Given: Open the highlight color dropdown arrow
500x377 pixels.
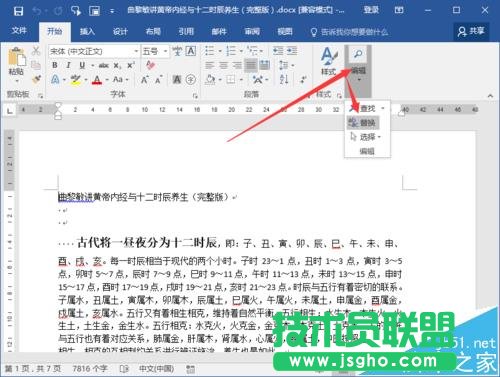Looking at the screenshot, I should [x=86, y=80].
